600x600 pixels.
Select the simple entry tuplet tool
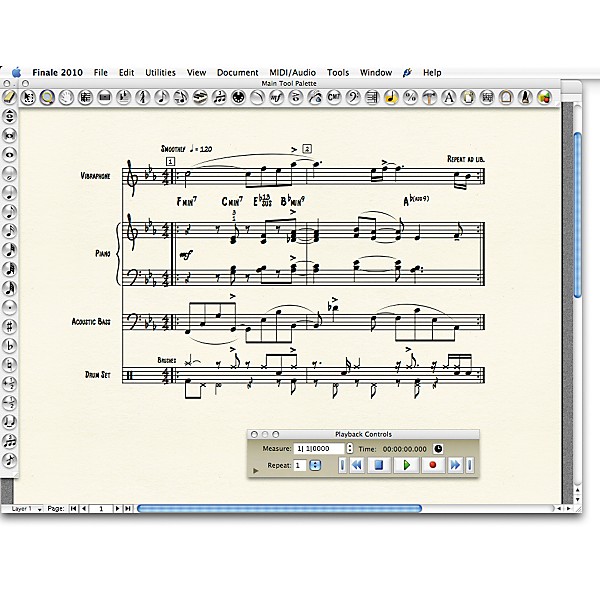(10, 442)
